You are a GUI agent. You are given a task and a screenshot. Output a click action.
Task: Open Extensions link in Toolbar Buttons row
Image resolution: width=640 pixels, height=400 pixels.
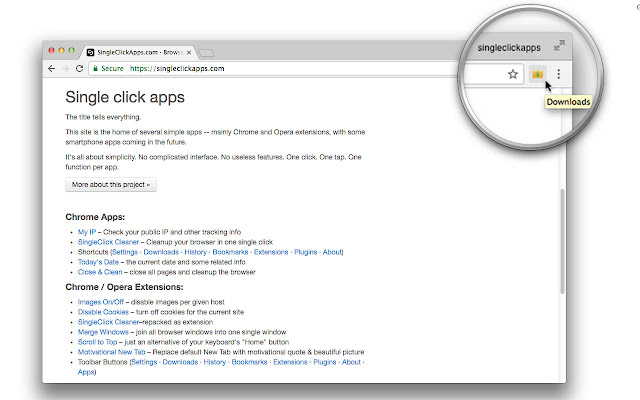[290, 362]
